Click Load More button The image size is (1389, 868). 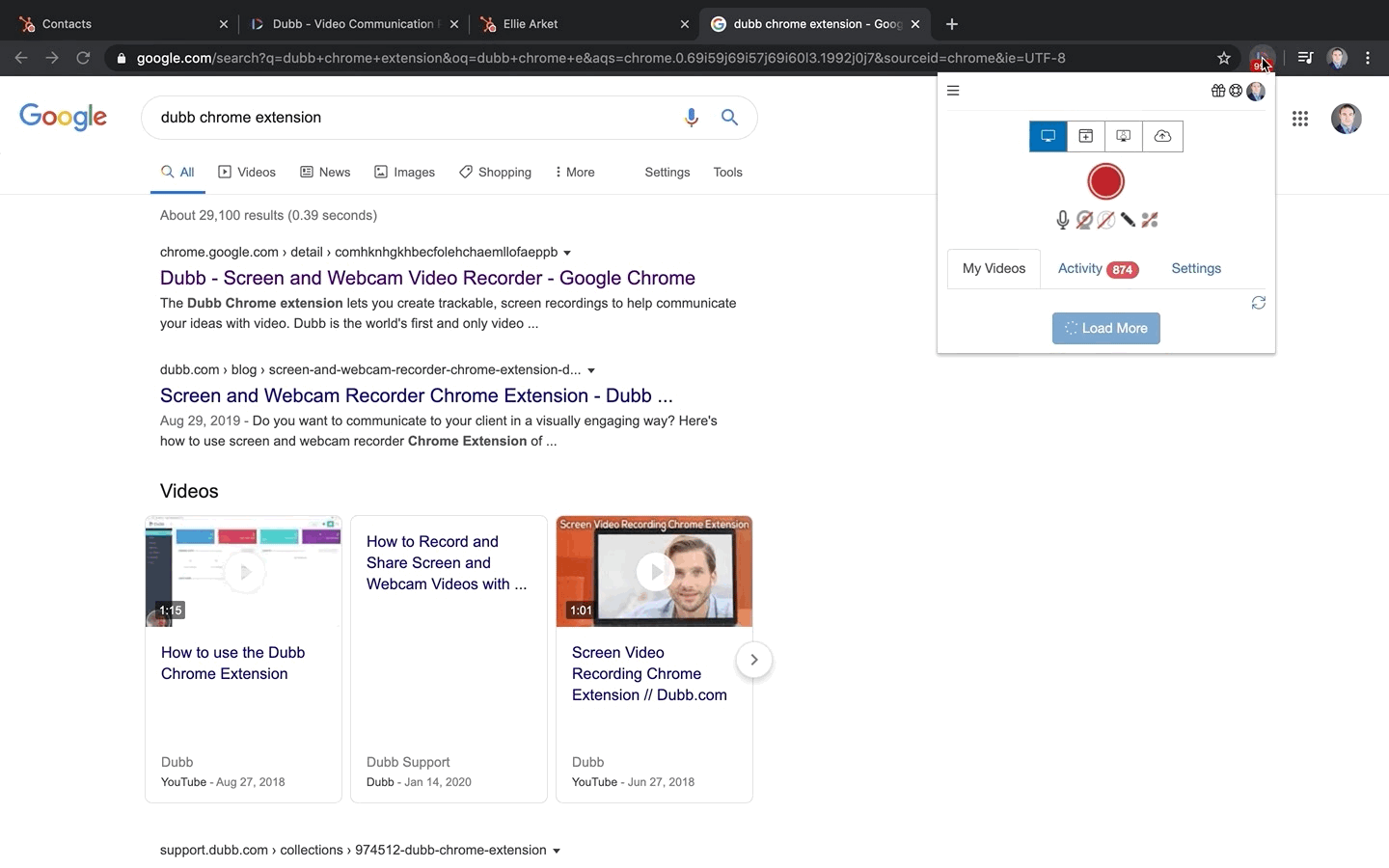[1105, 328]
